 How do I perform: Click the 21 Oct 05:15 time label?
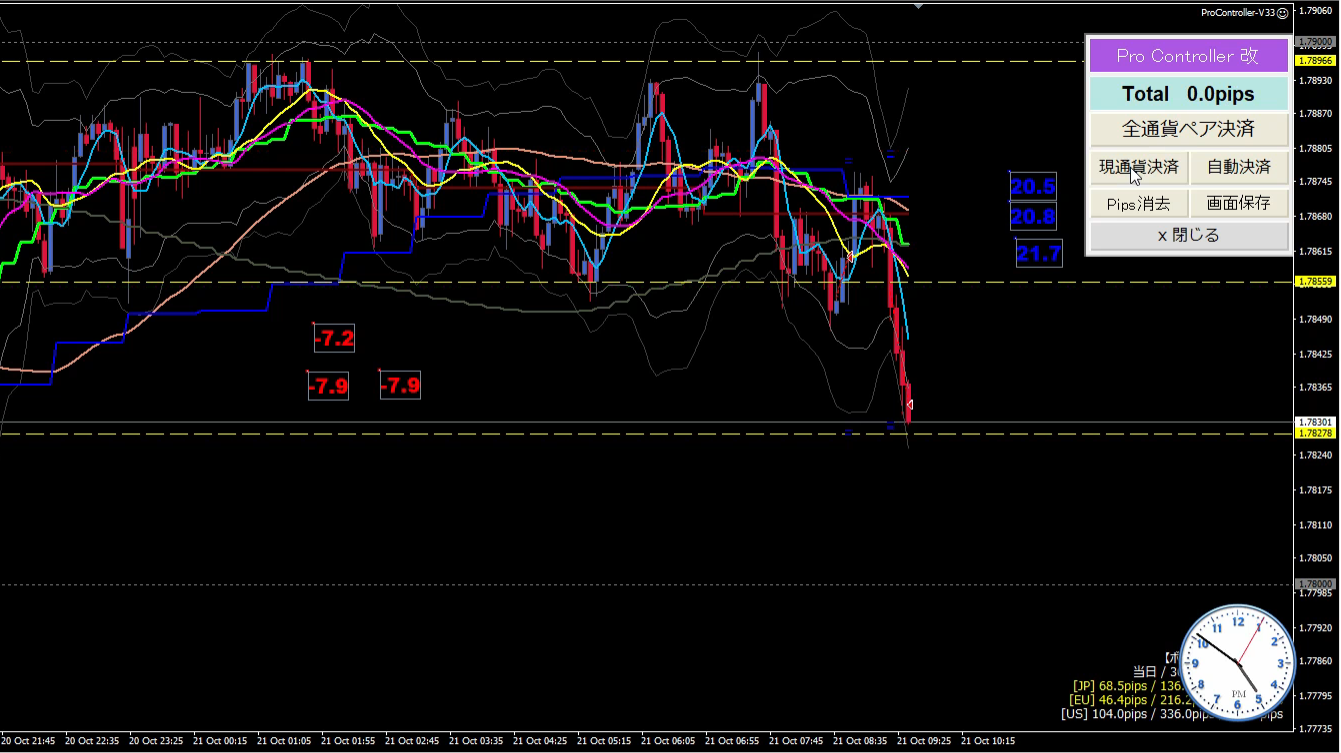pyautogui.click(x=602, y=741)
